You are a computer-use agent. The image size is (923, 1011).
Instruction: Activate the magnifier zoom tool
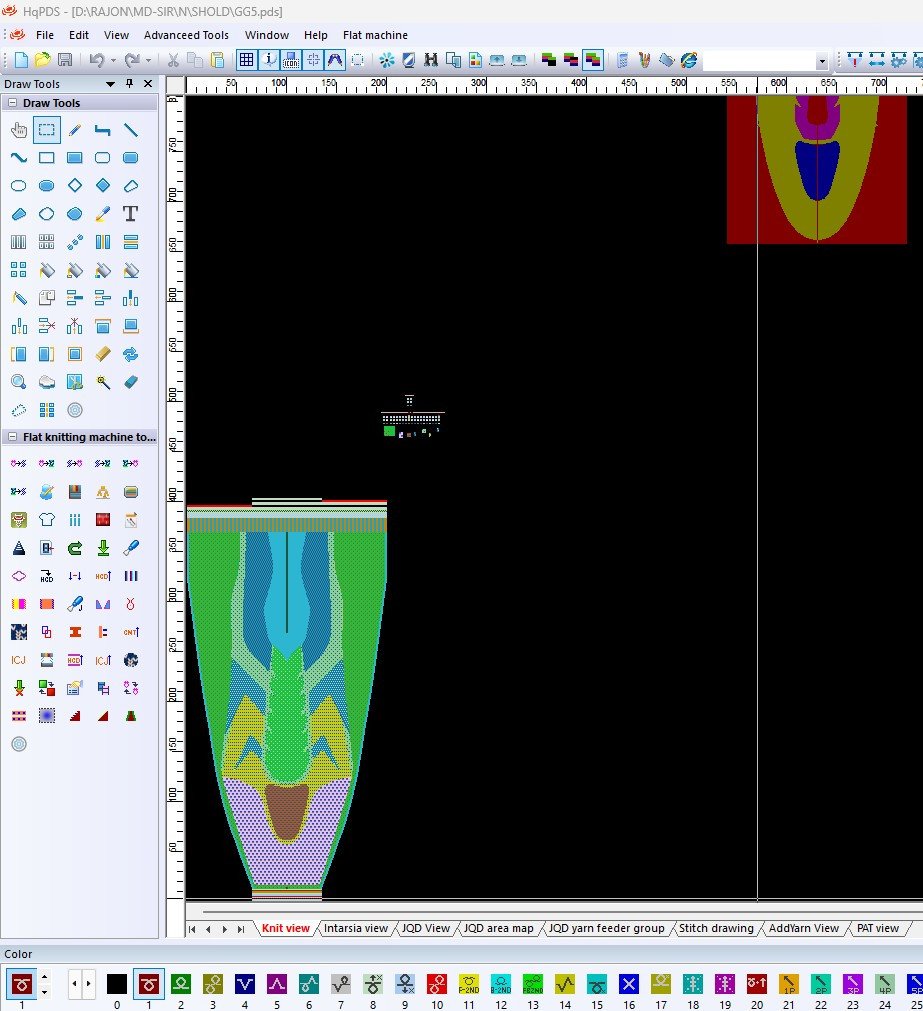(x=18, y=382)
